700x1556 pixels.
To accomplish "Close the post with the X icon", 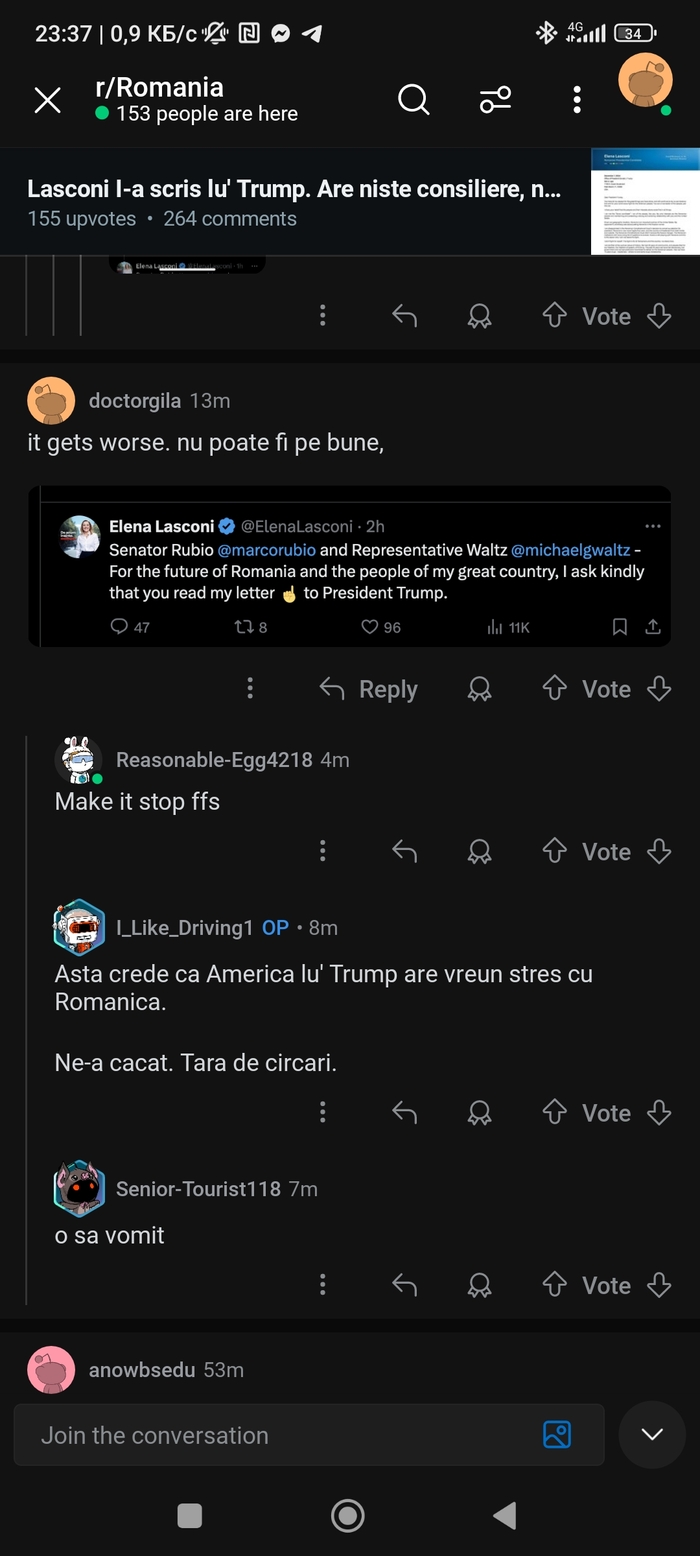I will [x=48, y=100].
